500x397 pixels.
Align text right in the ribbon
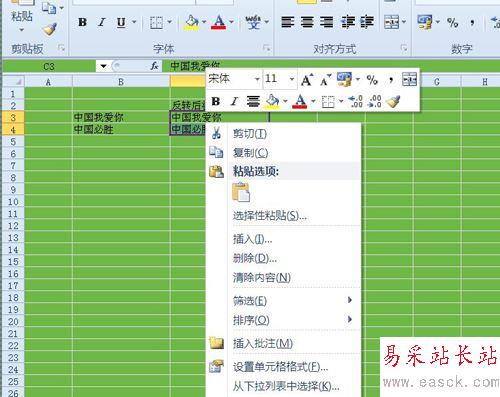[327, 22]
